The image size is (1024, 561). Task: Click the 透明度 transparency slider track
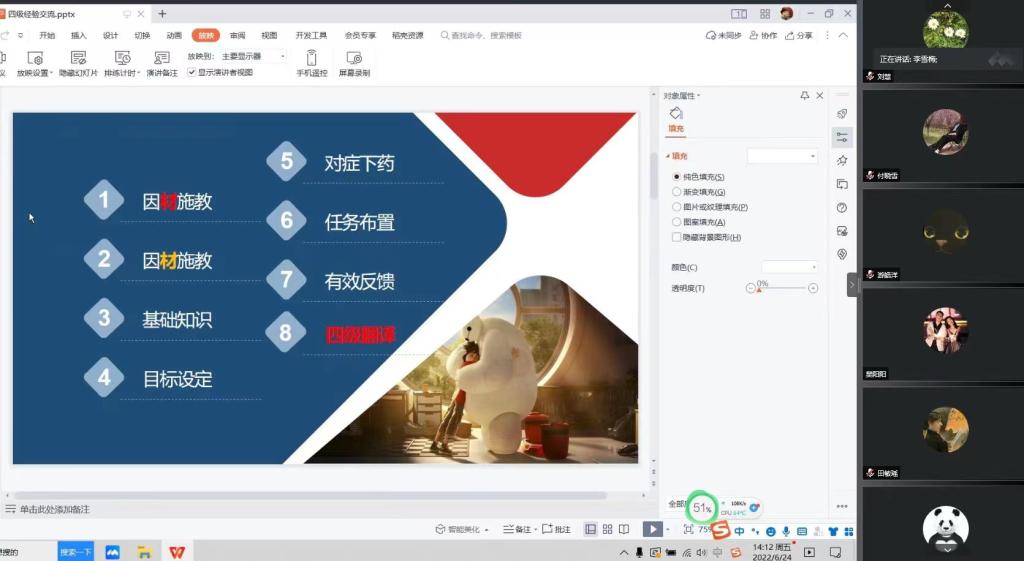(x=782, y=288)
